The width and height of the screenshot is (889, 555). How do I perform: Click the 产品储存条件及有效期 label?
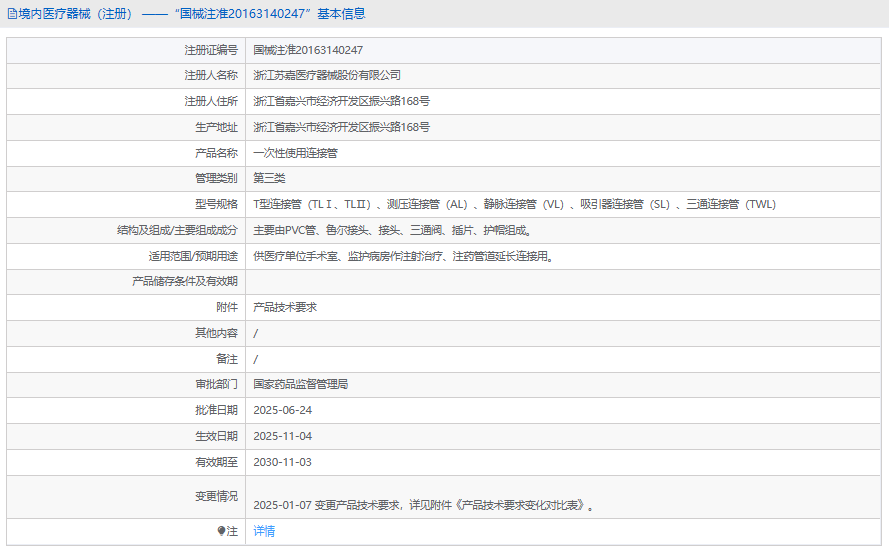tap(185, 281)
